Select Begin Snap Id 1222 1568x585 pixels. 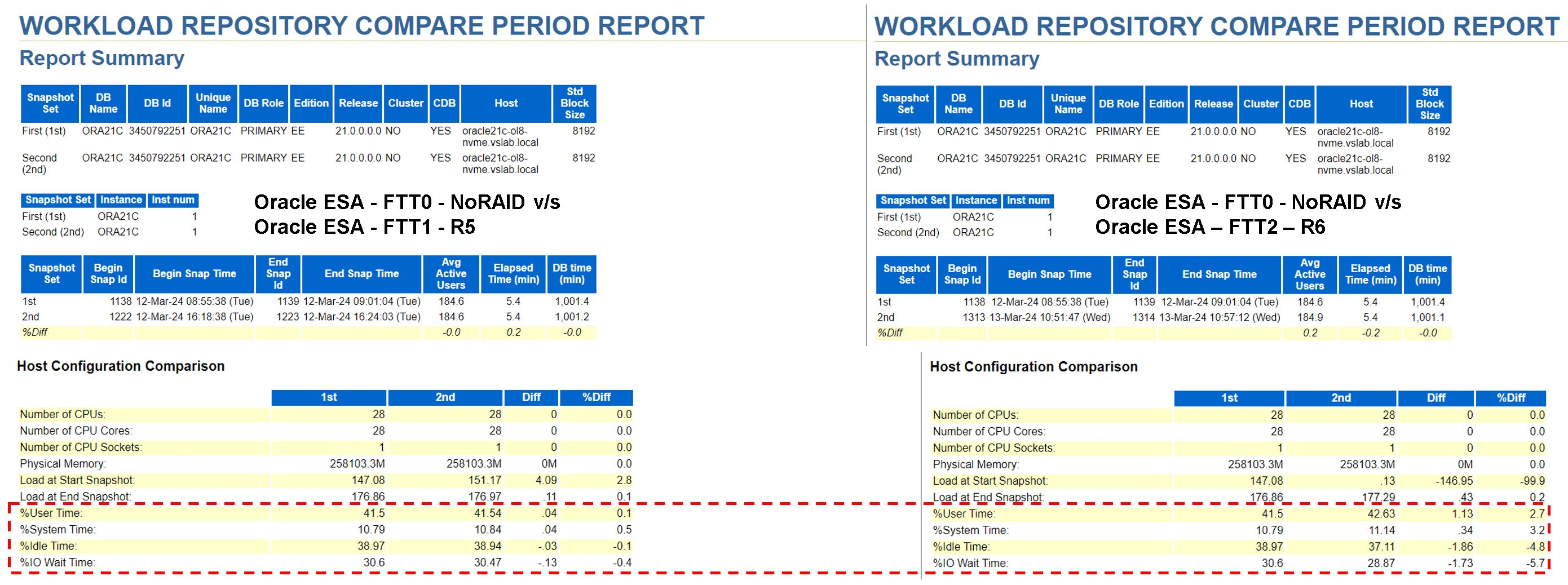point(121,317)
